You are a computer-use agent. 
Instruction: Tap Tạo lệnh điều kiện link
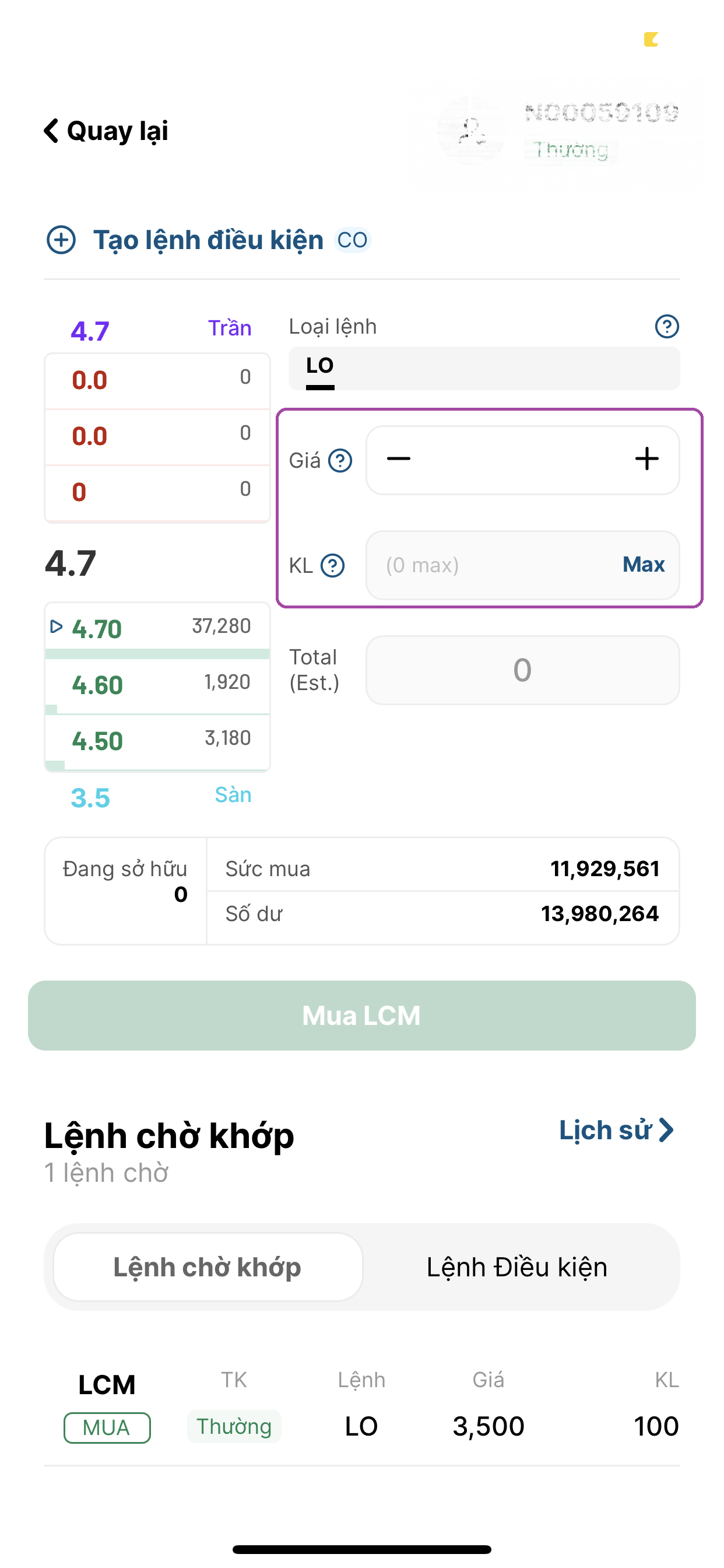[208, 240]
